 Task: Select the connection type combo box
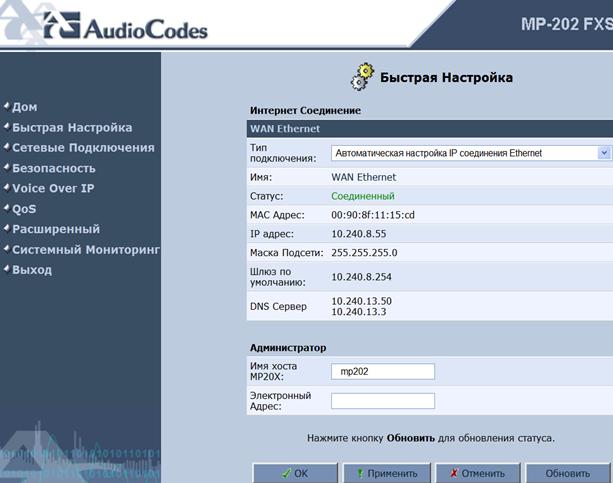point(471,153)
